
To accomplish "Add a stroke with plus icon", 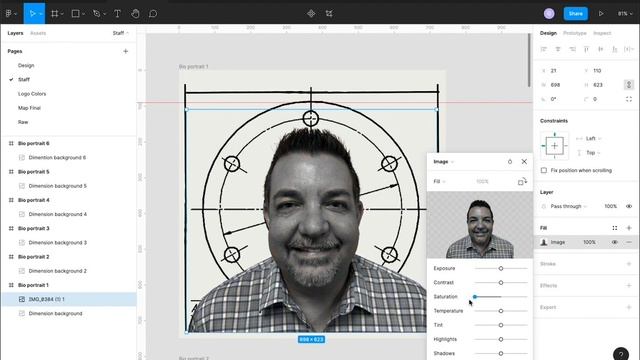I will (x=629, y=264).
